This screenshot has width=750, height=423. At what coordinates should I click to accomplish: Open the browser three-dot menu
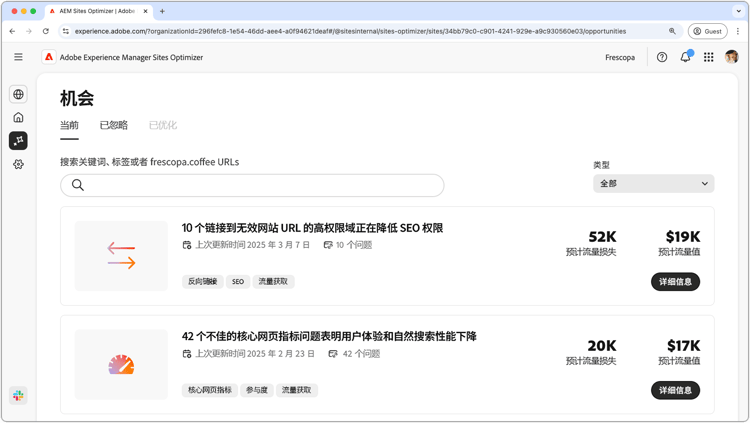click(x=738, y=31)
